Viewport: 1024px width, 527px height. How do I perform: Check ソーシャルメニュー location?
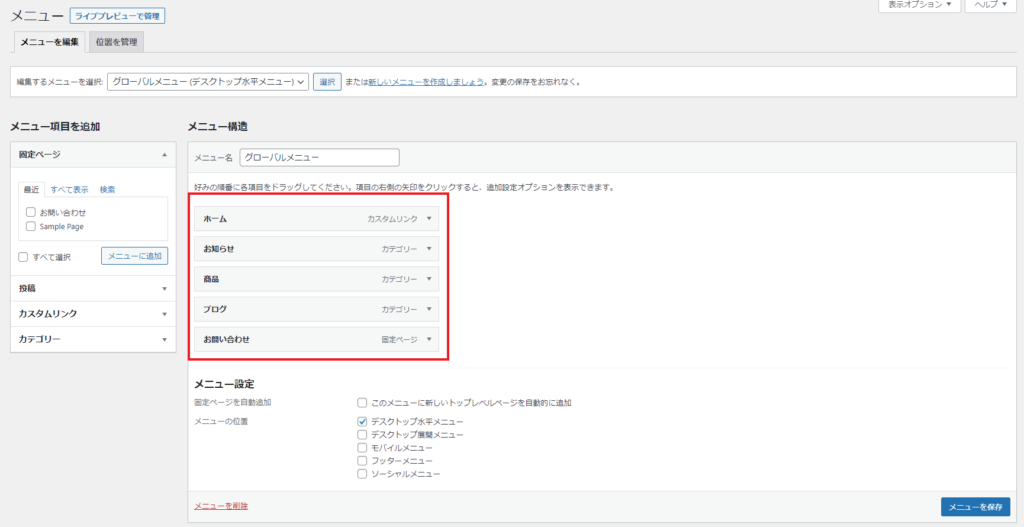point(362,474)
